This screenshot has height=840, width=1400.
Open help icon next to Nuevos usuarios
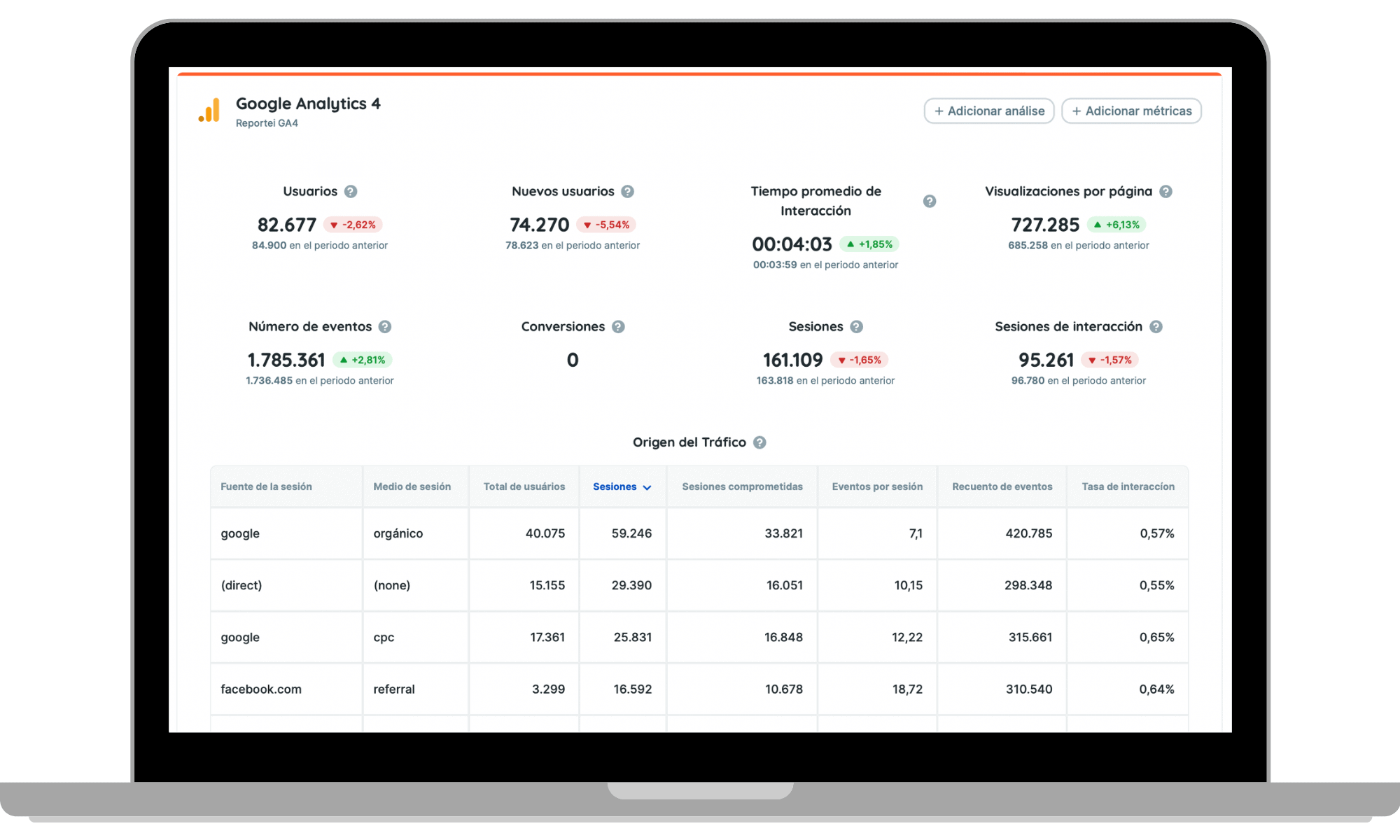coord(628,192)
